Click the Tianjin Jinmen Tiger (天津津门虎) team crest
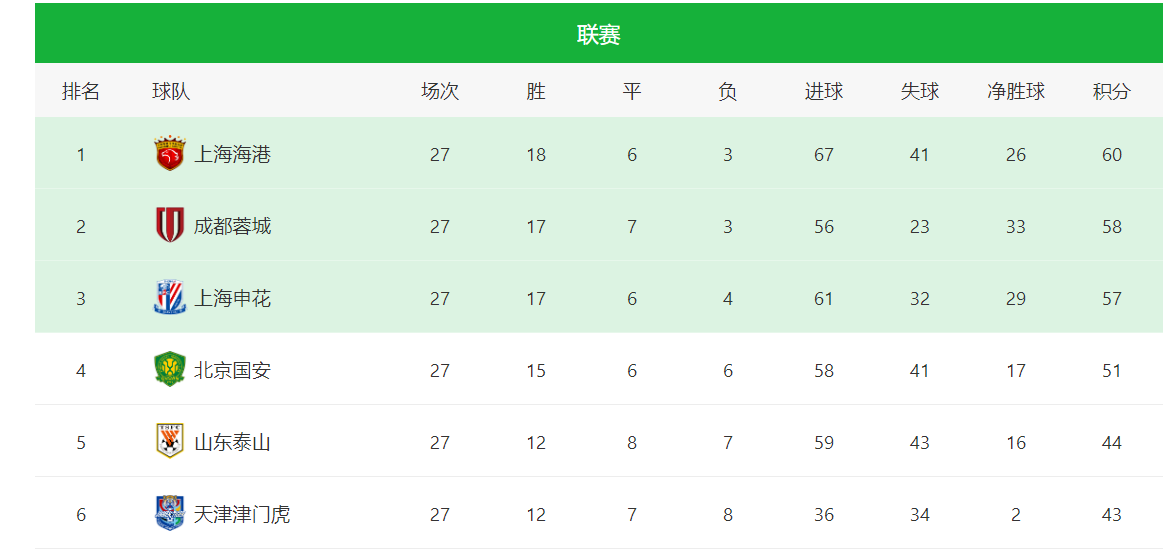This screenshot has width=1176, height=558. tap(169, 514)
